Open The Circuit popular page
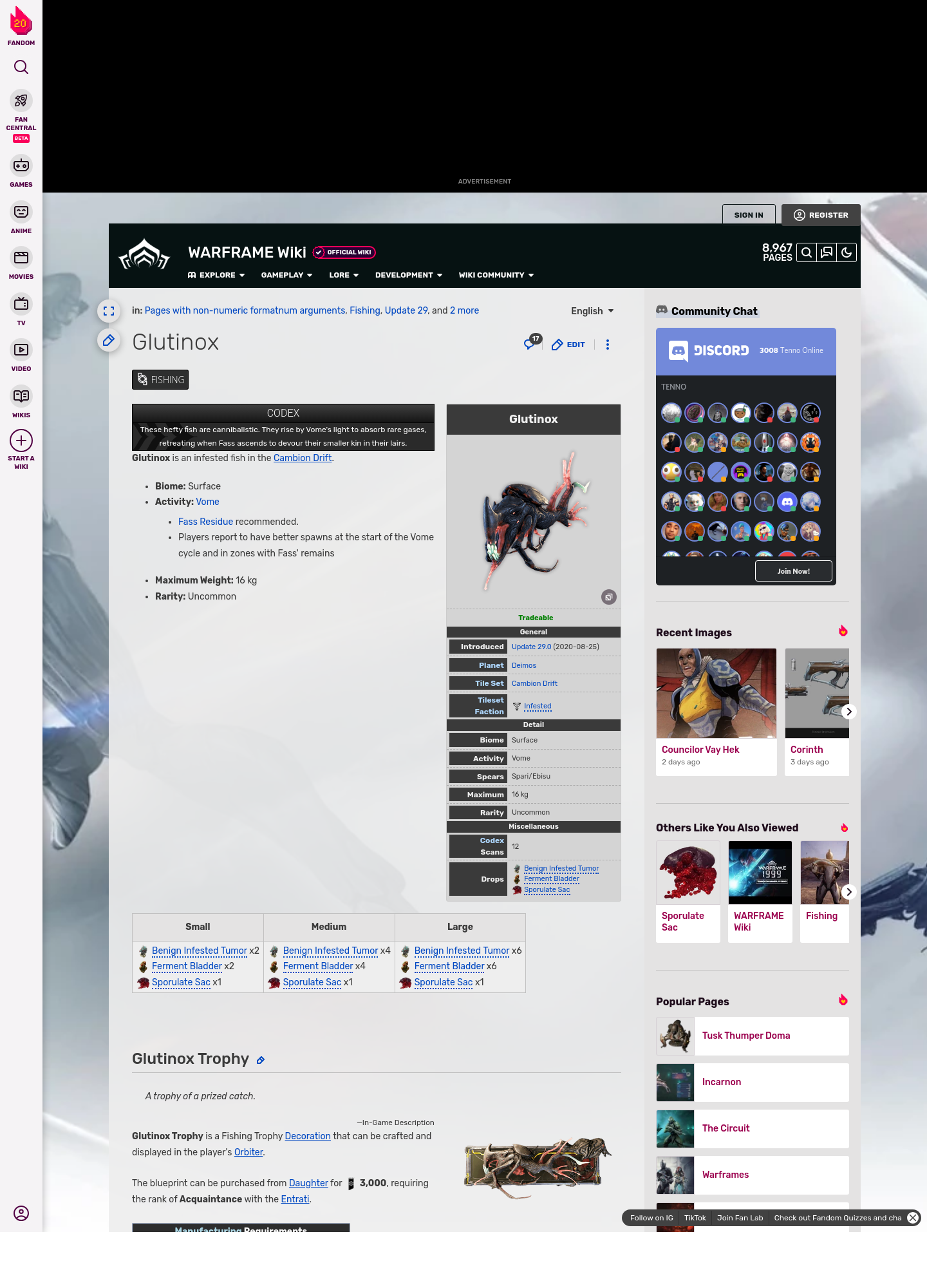Image resolution: width=927 pixels, height=1288 pixels. point(753,1128)
